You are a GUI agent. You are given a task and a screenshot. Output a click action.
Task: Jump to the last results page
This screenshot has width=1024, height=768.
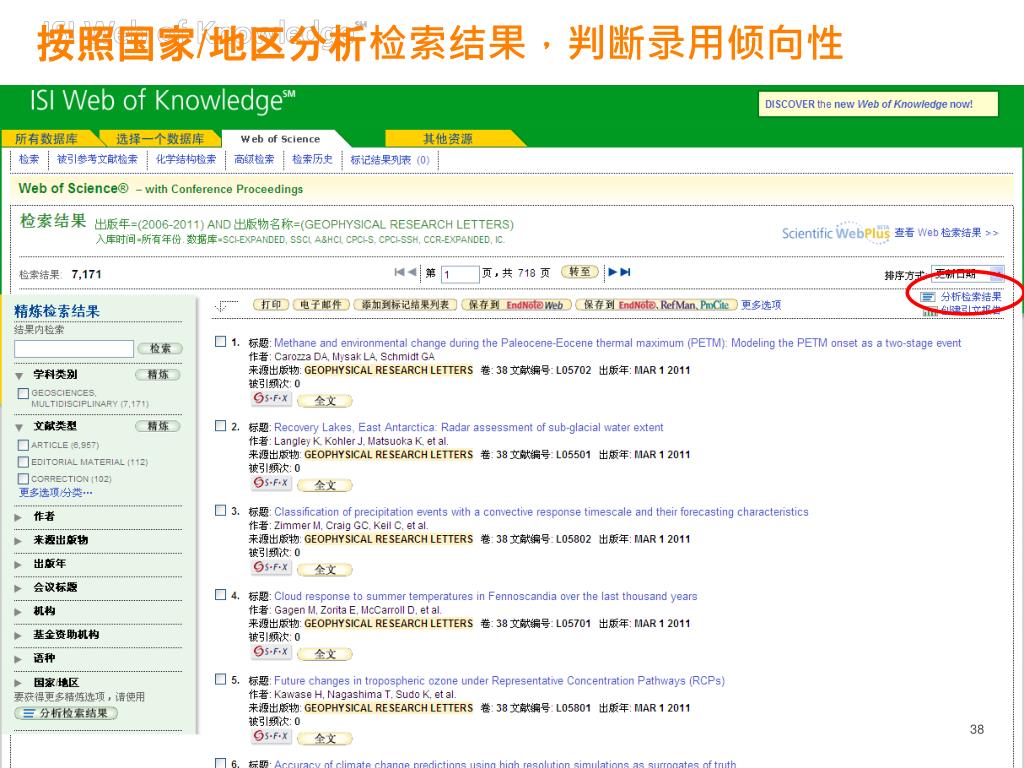coord(625,272)
